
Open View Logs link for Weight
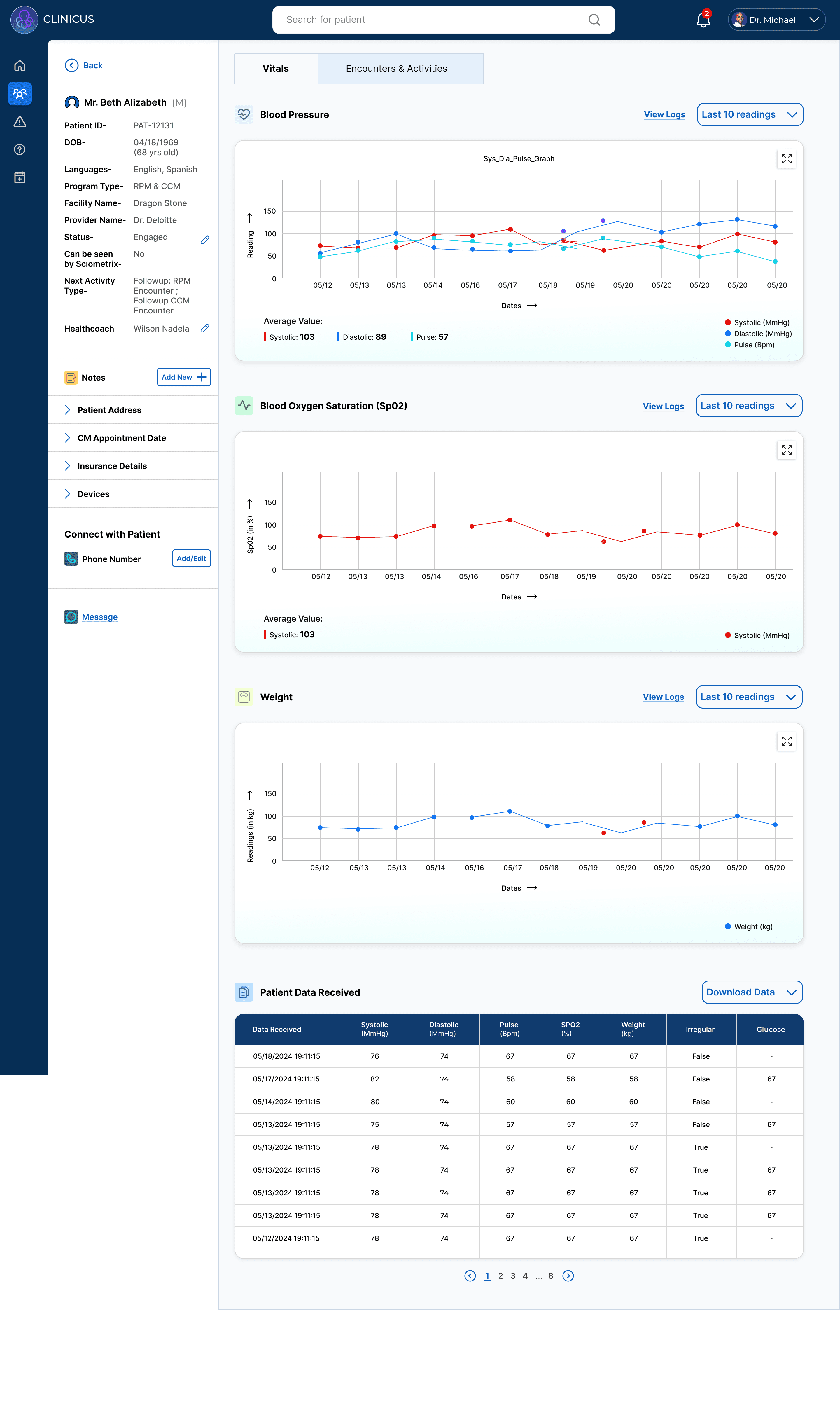click(x=663, y=697)
